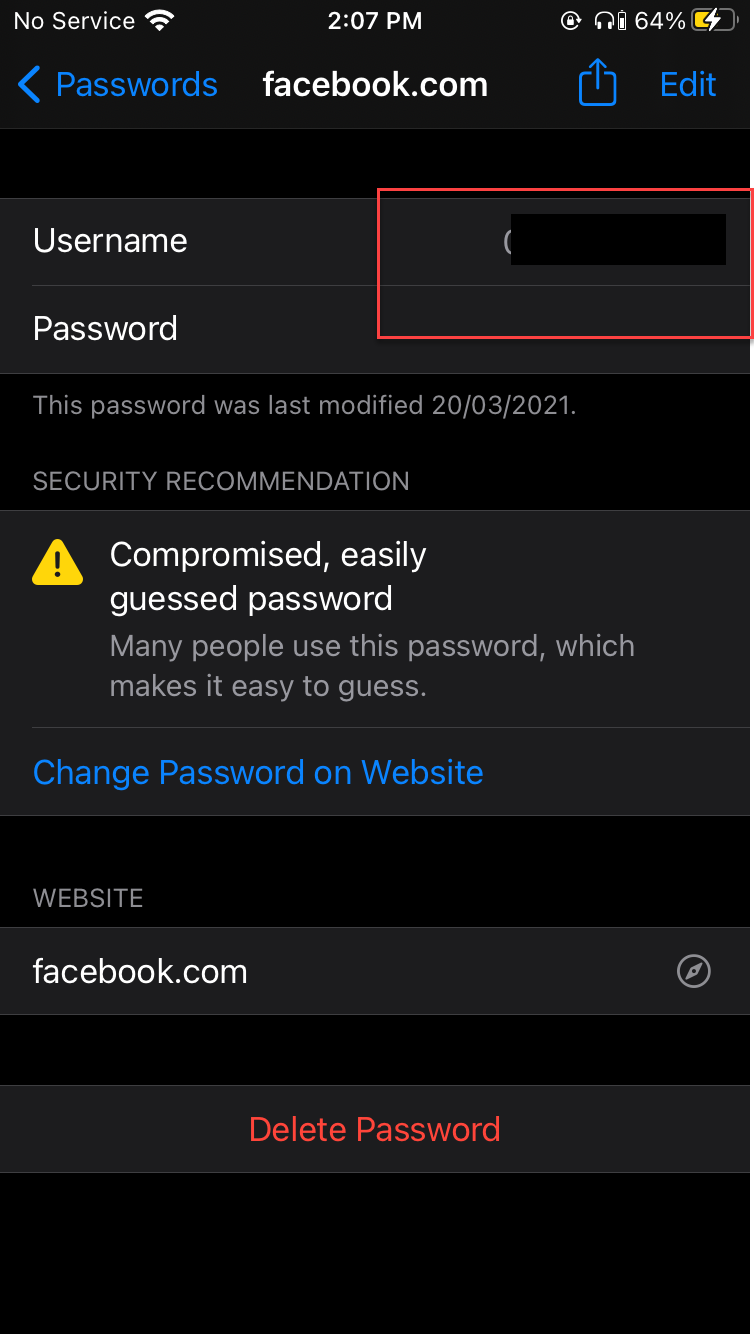The height and width of the screenshot is (1334, 754).
Task: Open the website via the compass icon
Action: (x=693, y=971)
